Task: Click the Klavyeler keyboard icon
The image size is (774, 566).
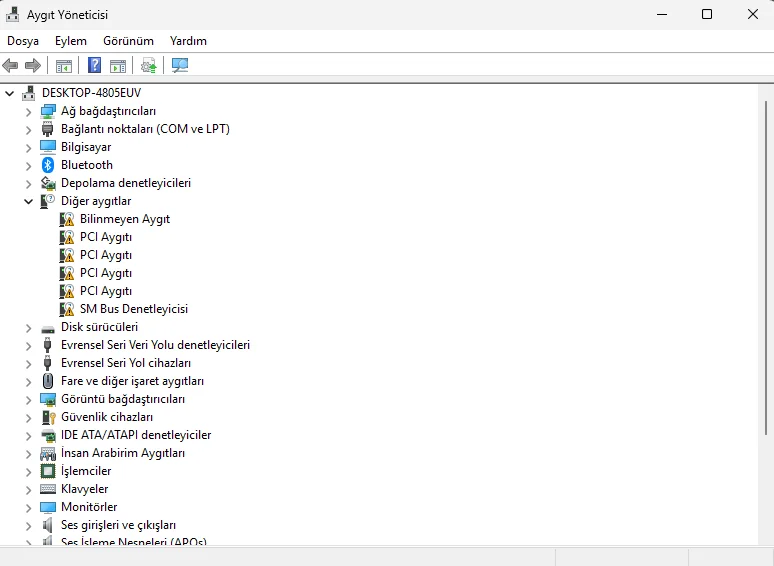Action: [48, 489]
